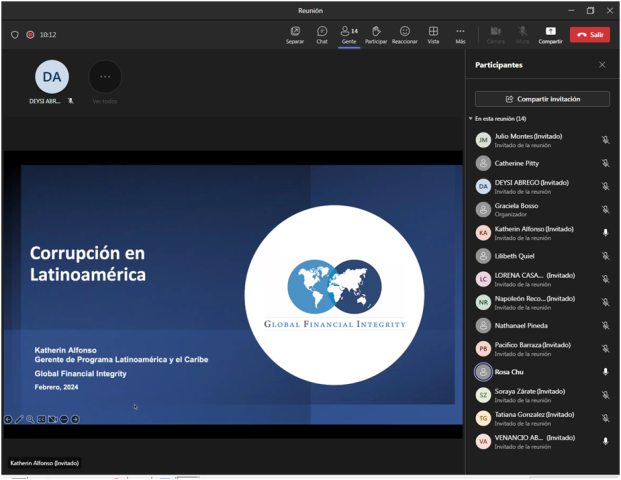The image size is (621, 480).
Task: Click the SZ avatar of Soraya Zárate
Action: 483,395
